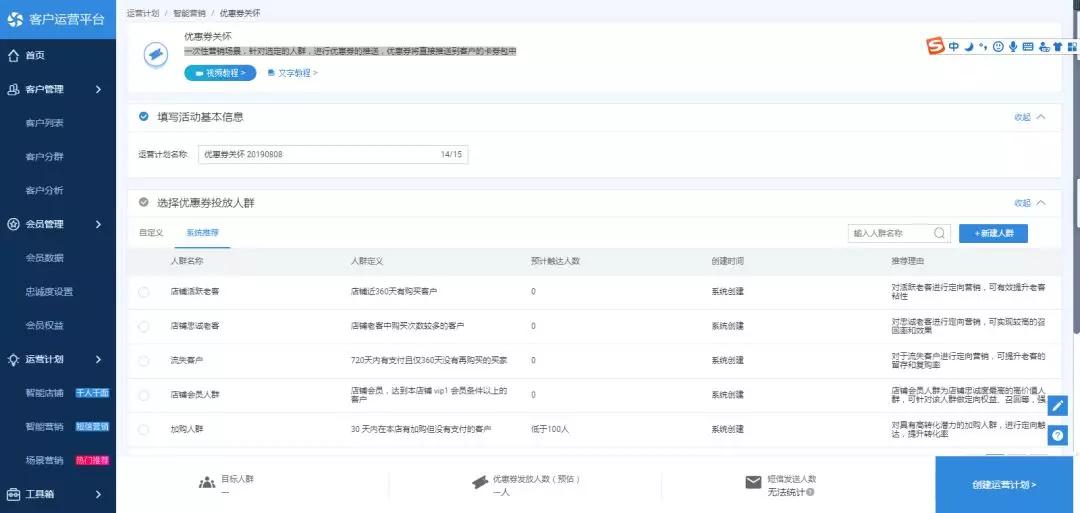Switch to the 自定义 tab
Image resolution: width=1080 pixels, height=513 pixels.
pos(151,233)
